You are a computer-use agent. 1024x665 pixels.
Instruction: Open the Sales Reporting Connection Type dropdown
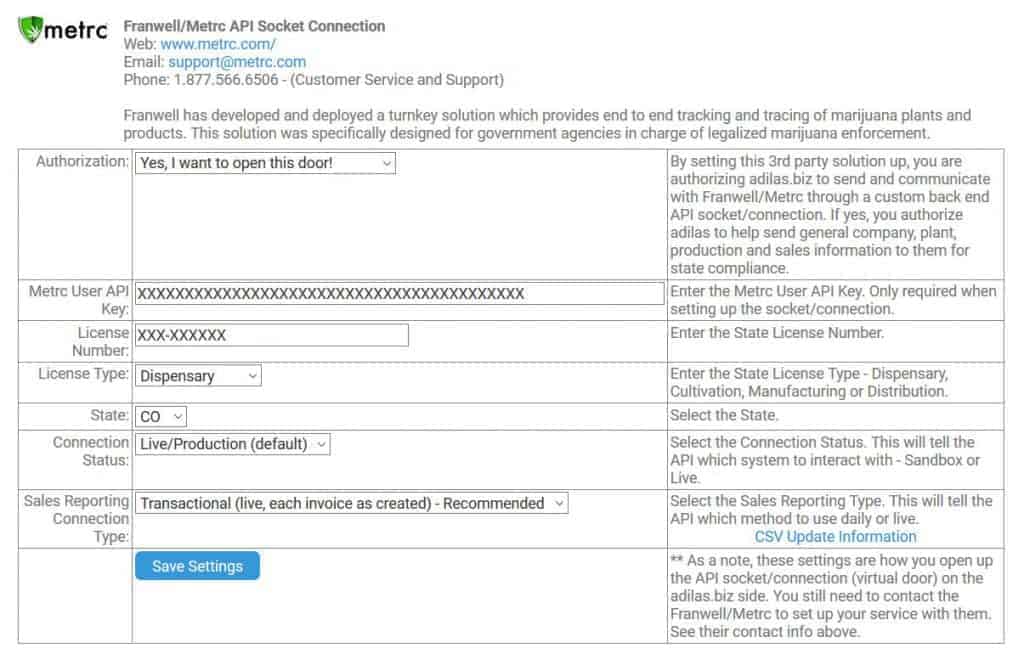click(x=351, y=503)
